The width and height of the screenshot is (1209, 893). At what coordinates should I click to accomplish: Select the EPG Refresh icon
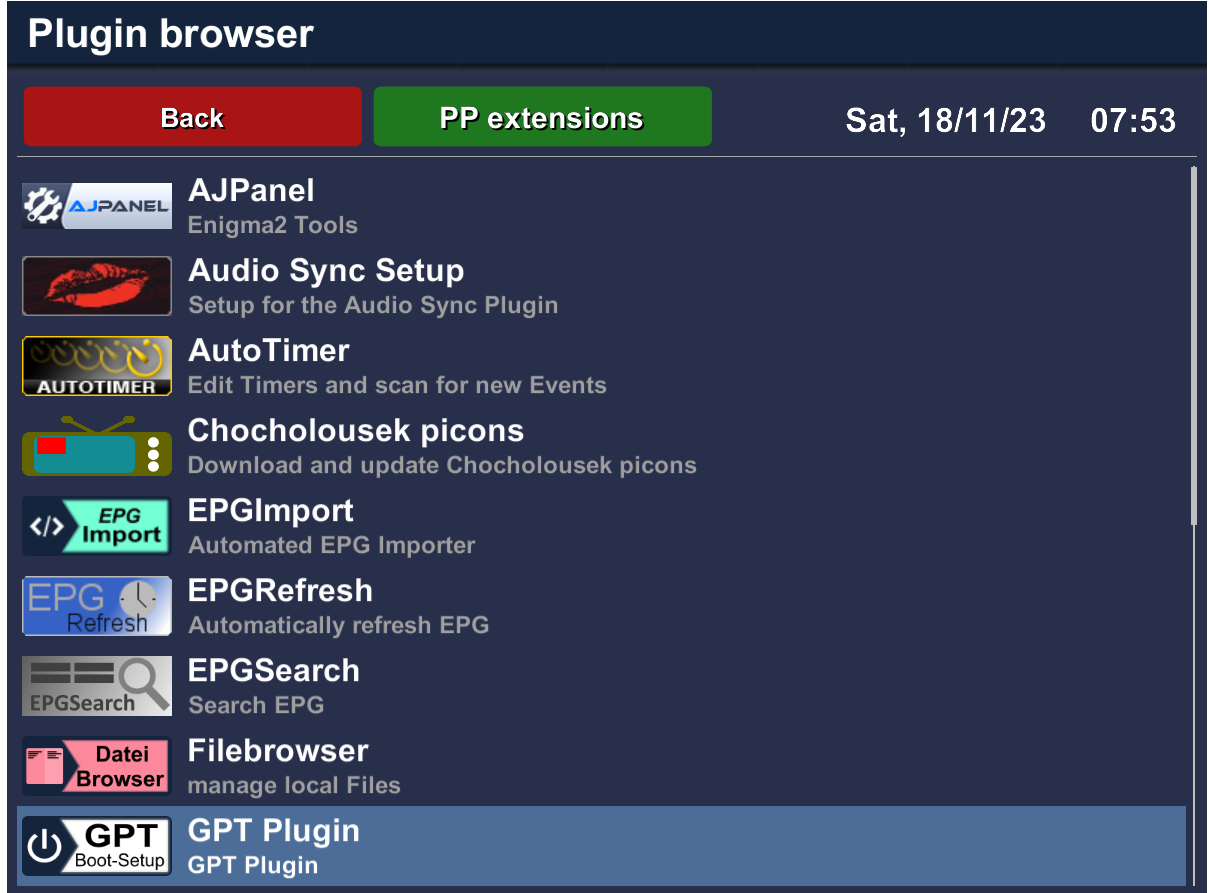tap(97, 606)
